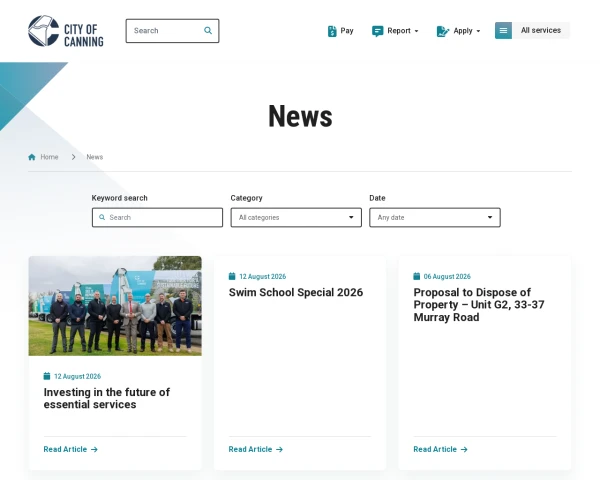Open the group photo article thumbnail
This screenshot has width=600, height=480.
[115, 306]
